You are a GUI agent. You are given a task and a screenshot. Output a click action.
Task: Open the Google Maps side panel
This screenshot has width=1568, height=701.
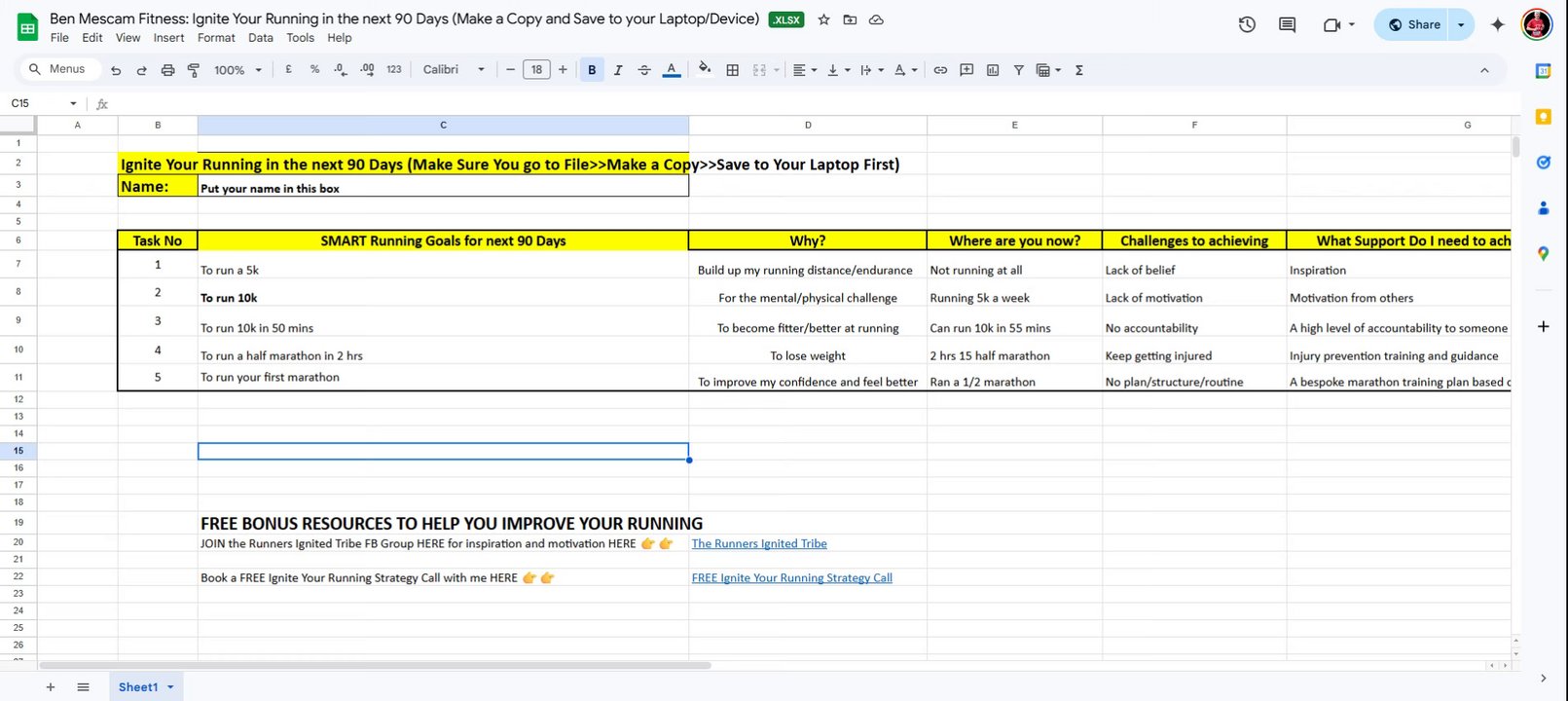tap(1543, 253)
